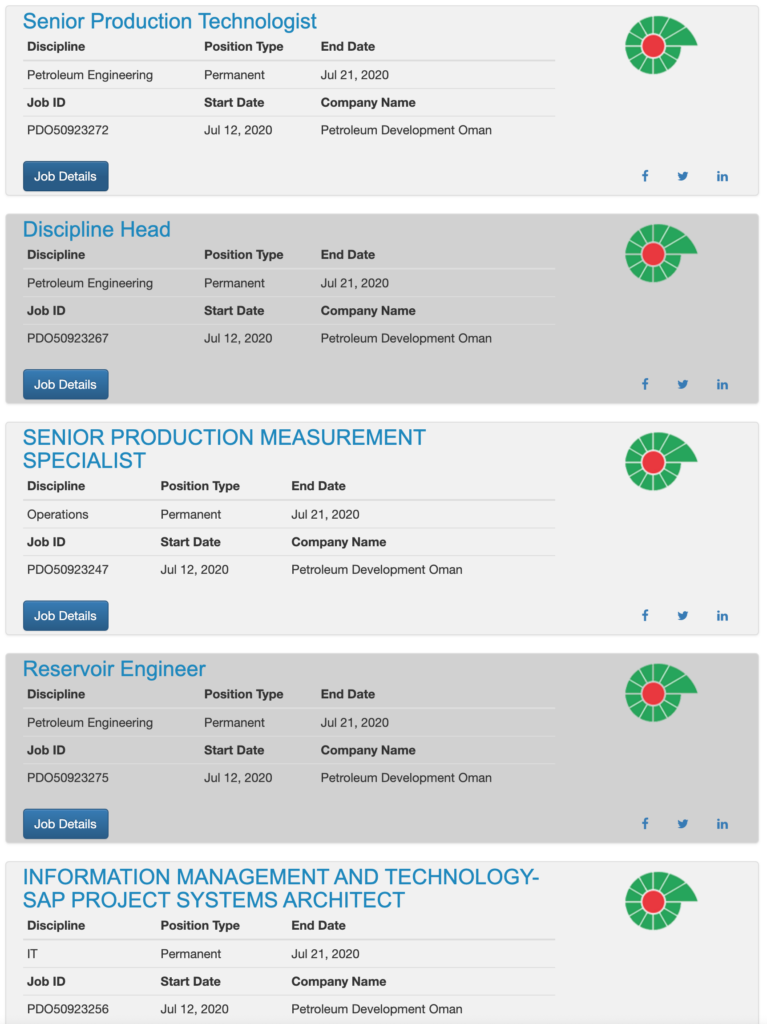The image size is (767, 1024).
Task: Click PDO logo on Measurement Specialist card
Action: (x=661, y=461)
